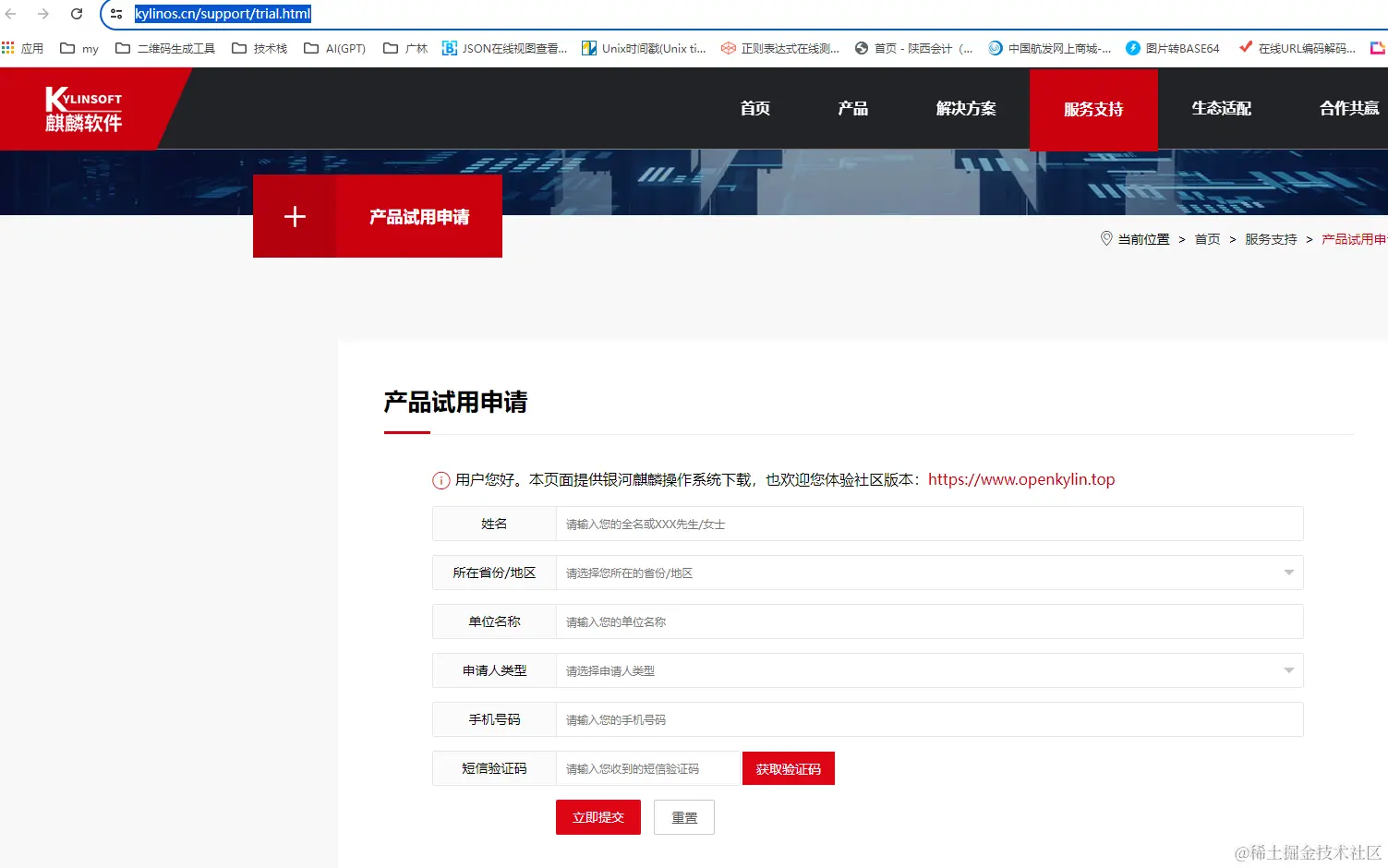The image size is (1388, 868).
Task: Focus the 单位名称 input field
Action: tap(929, 621)
